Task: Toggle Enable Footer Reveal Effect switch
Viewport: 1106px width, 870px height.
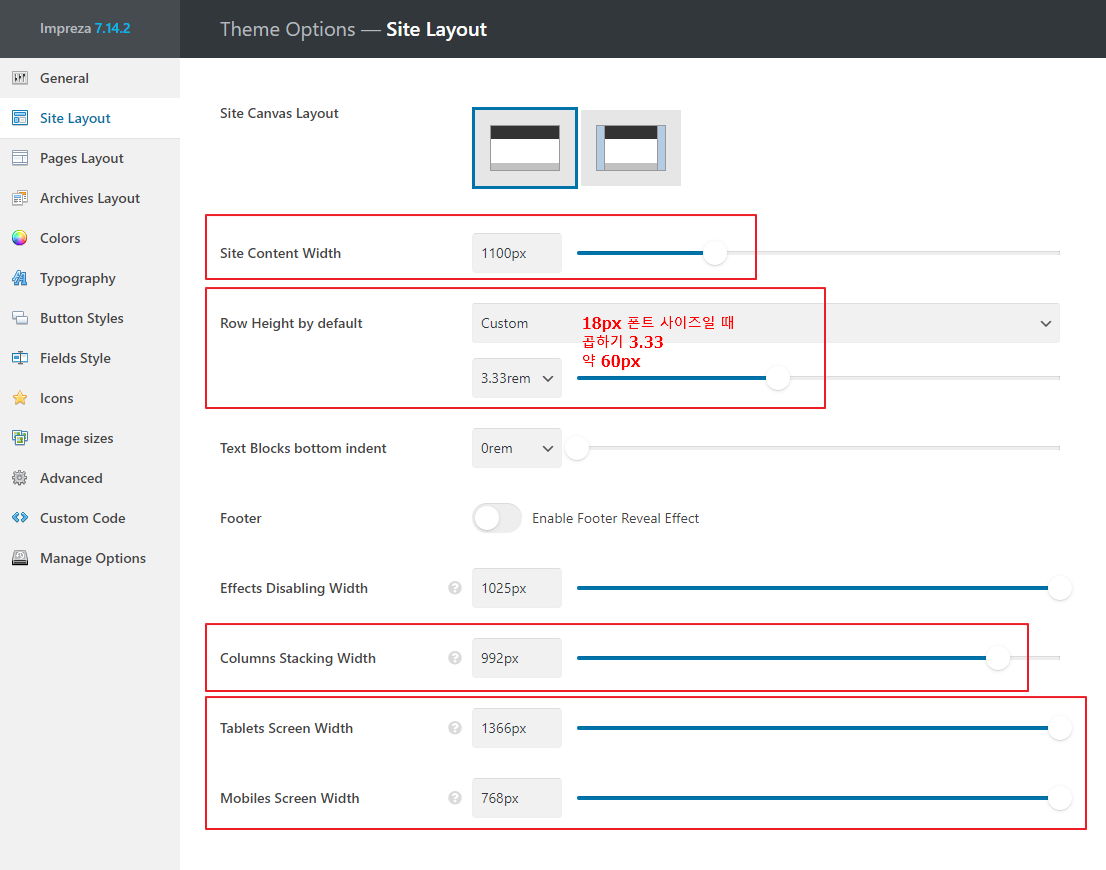Action: 497,518
